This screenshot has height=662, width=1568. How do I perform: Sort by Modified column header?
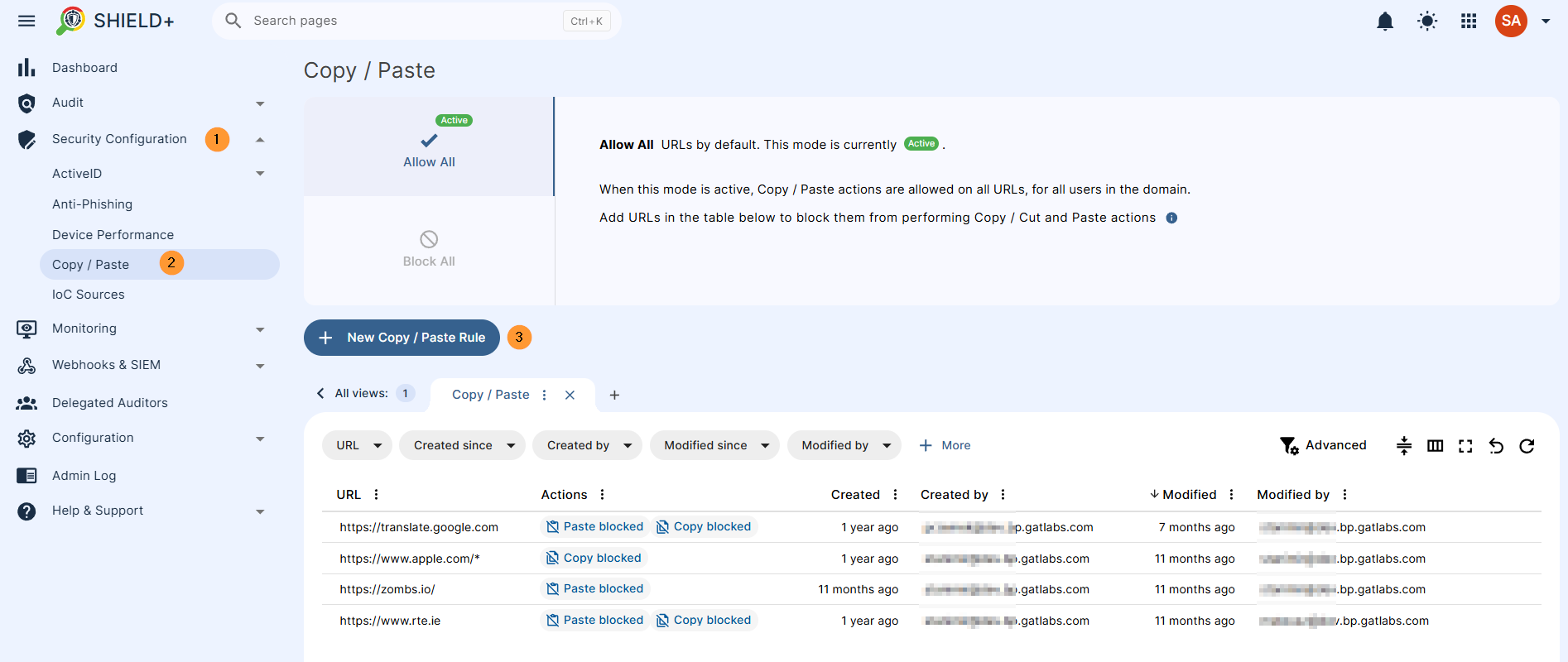(x=1189, y=494)
